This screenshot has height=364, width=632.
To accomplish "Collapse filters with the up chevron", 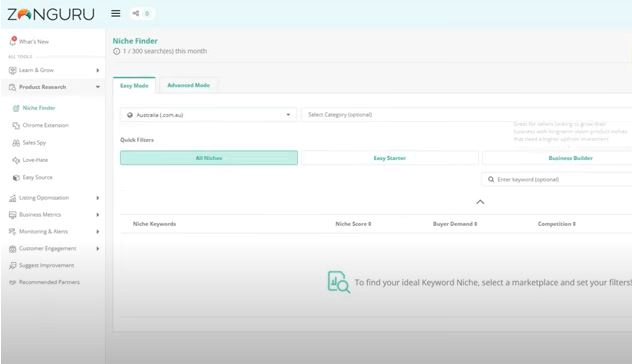I will click(x=480, y=202).
